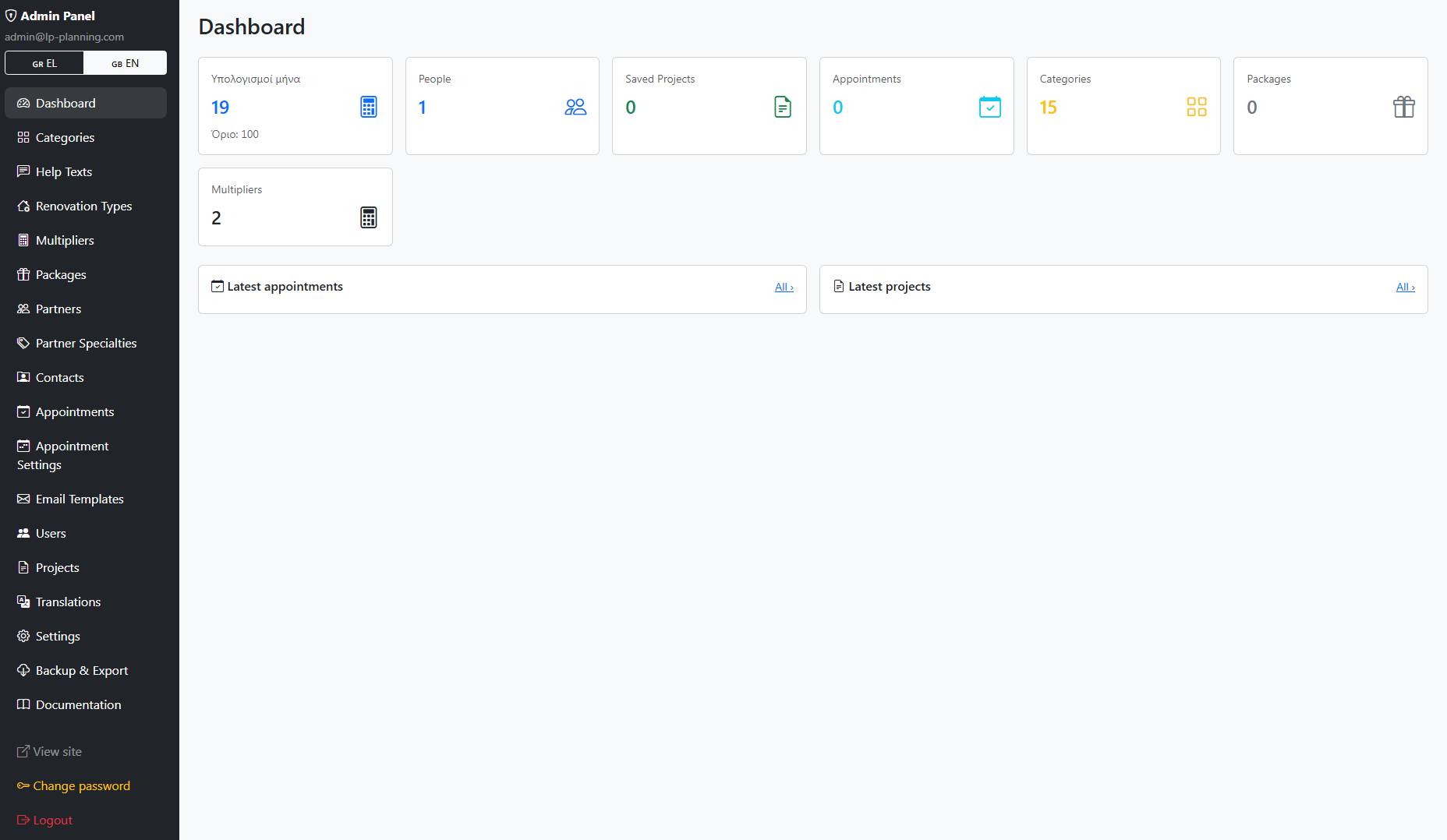
Task: Click the Saved Projects green document icon
Action: click(783, 107)
